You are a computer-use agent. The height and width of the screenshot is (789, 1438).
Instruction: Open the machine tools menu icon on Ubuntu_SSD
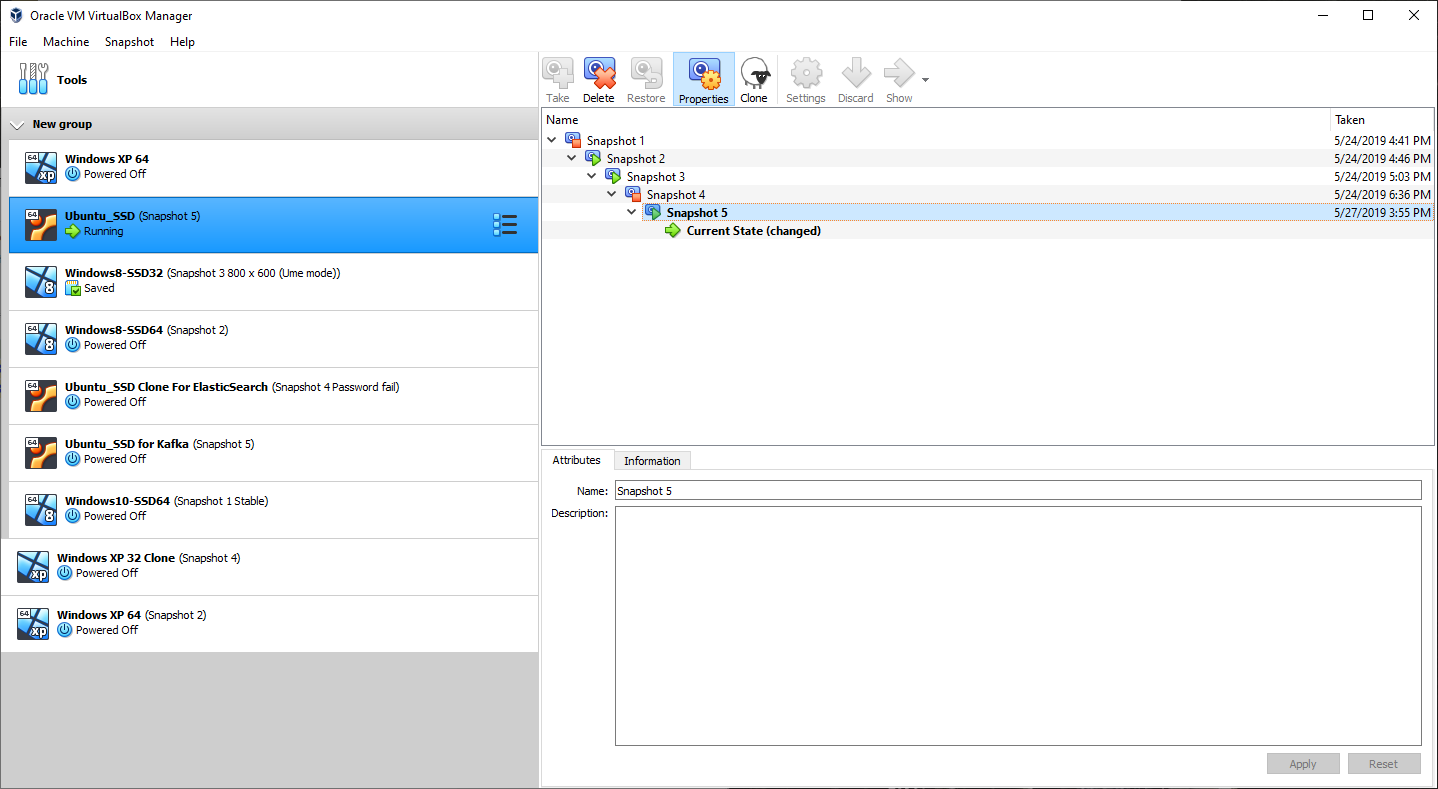coord(505,225)
